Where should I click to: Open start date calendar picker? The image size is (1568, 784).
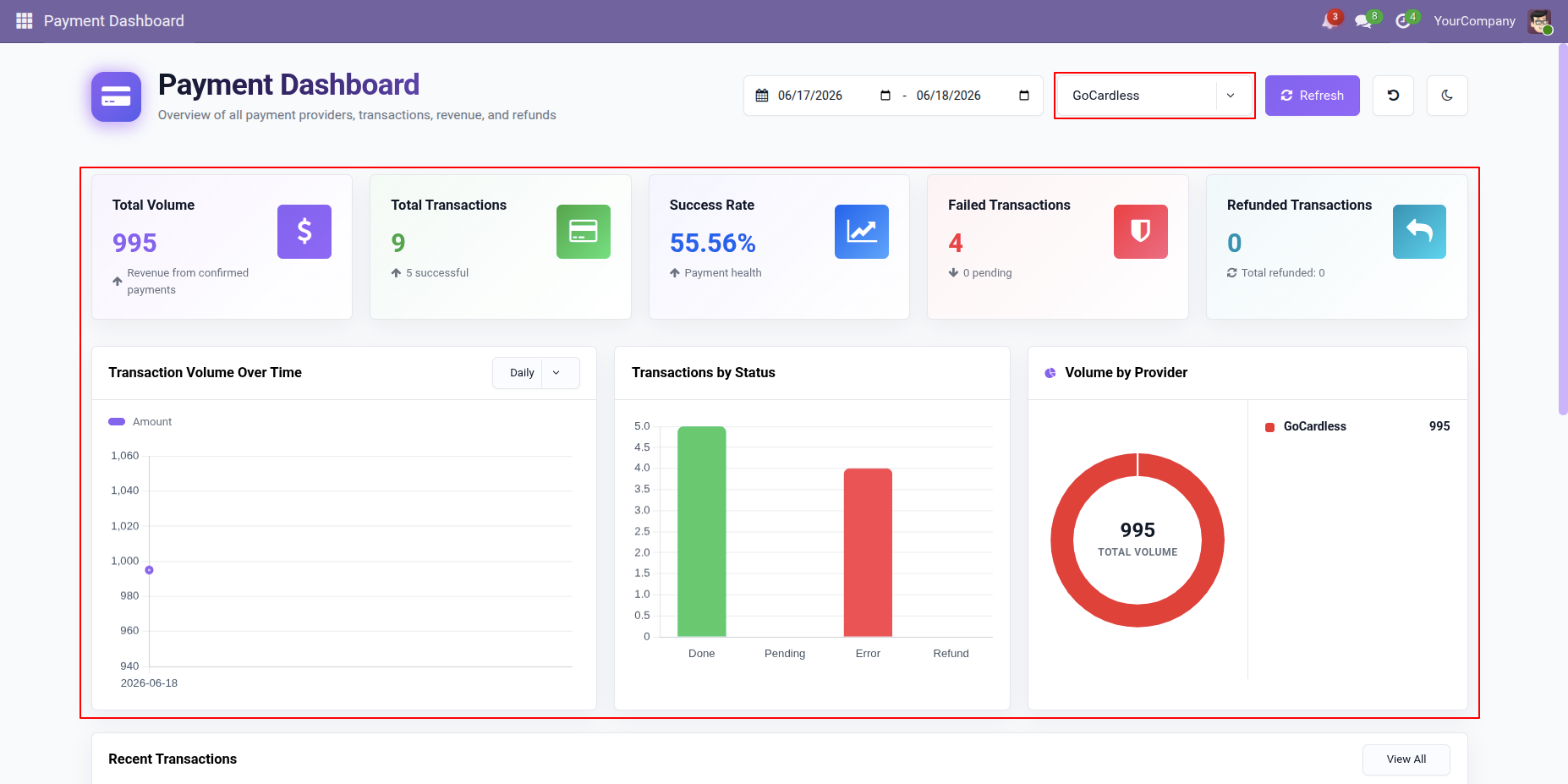point(885,96)
